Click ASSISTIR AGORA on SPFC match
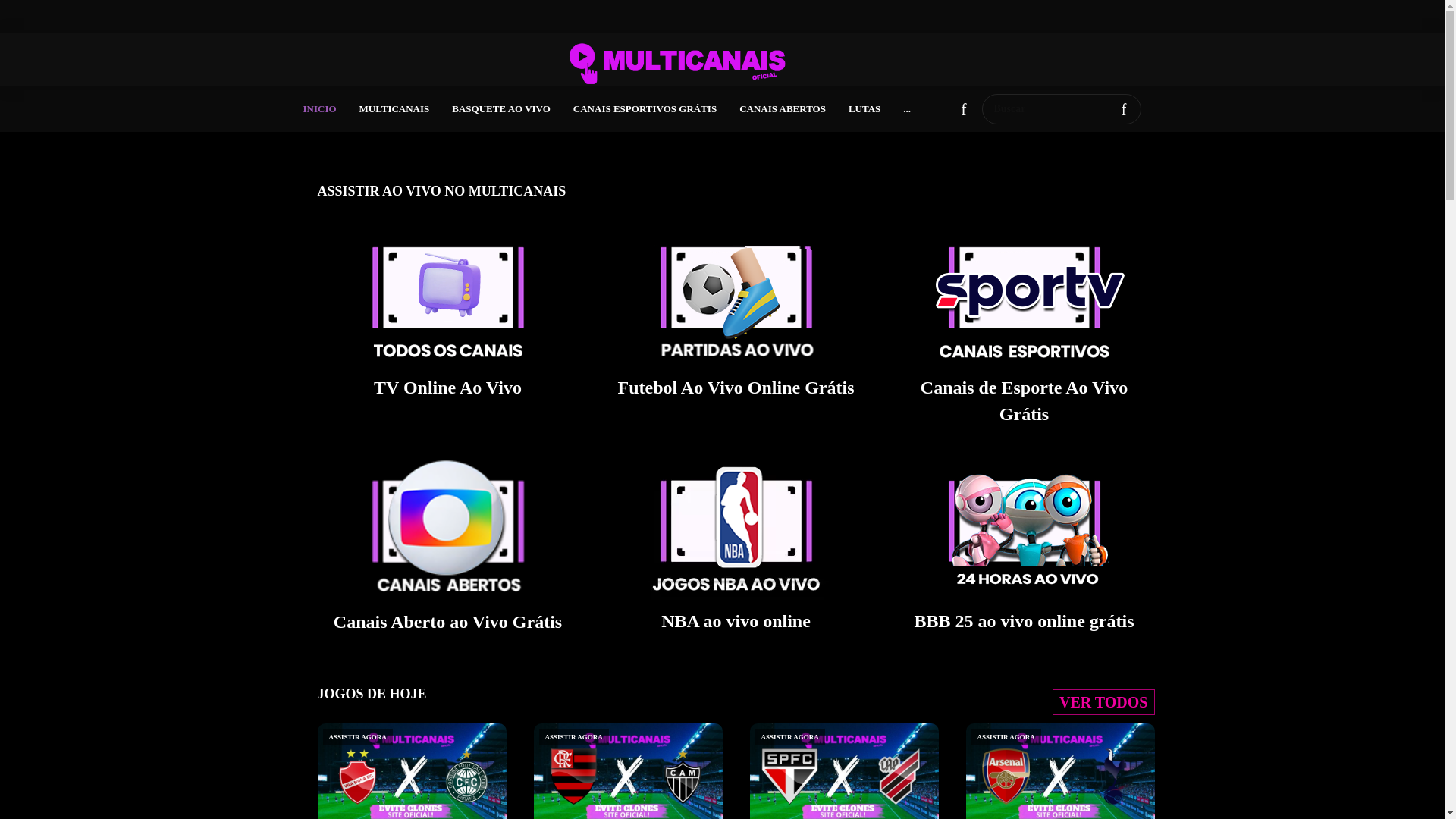 pos(789,737)
